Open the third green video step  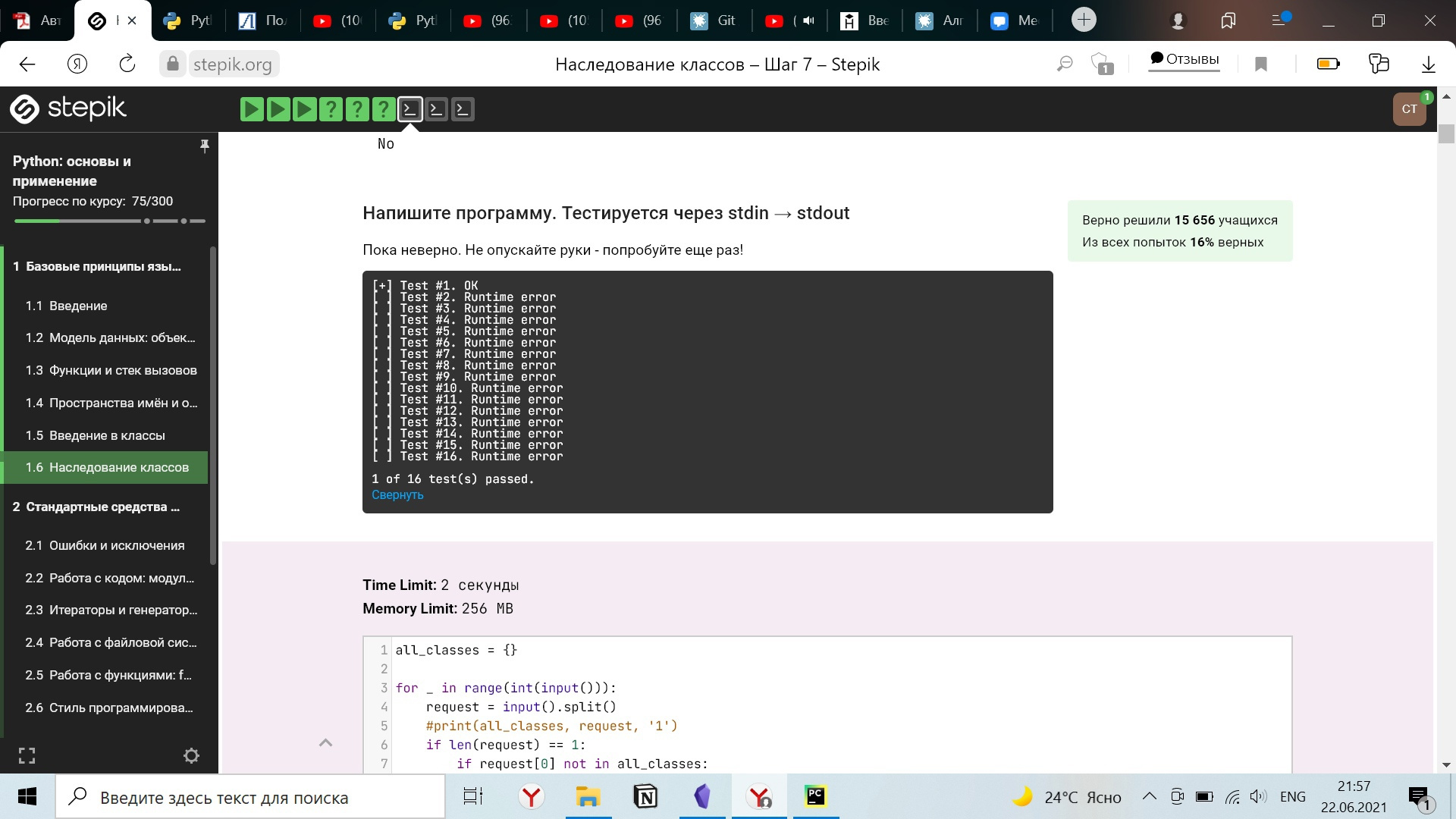pyautogui.click(x=304, y=109)
